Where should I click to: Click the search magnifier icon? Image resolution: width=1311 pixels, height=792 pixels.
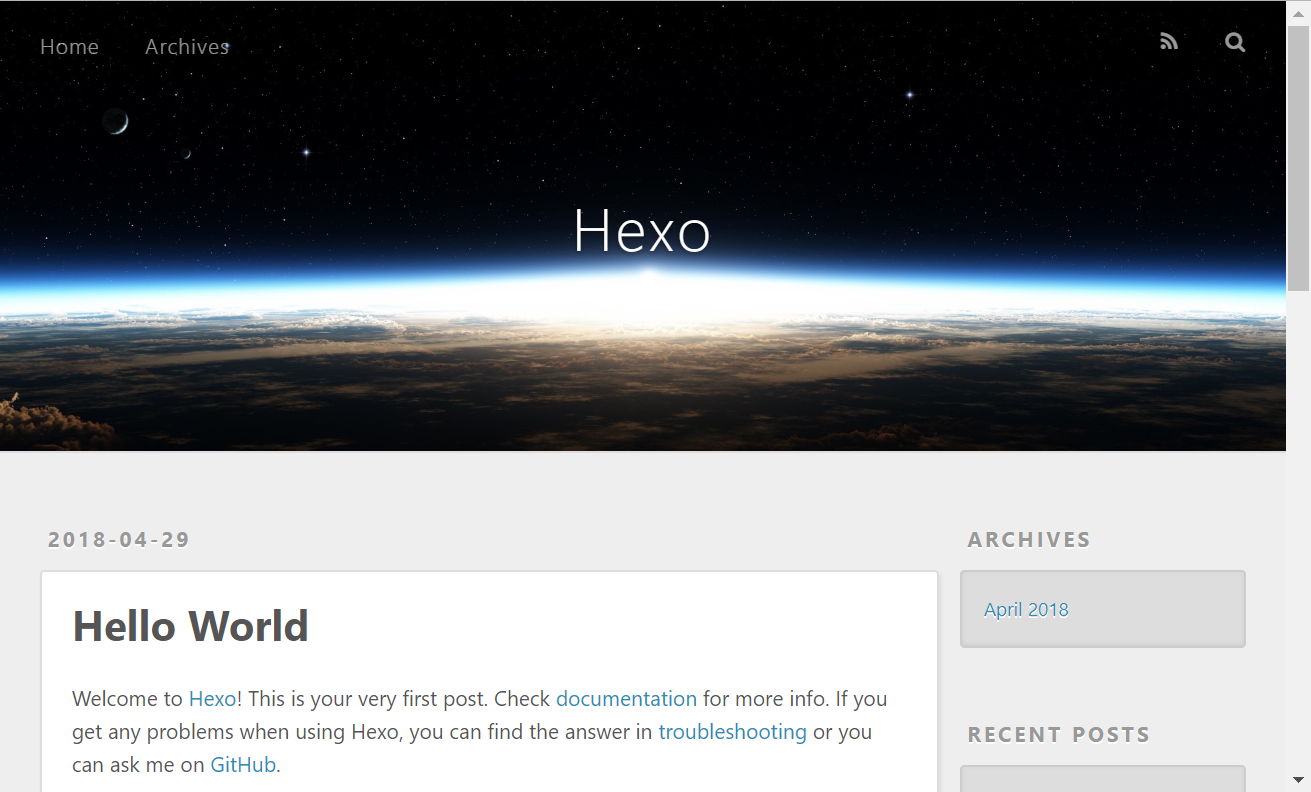click(1235, 42)
